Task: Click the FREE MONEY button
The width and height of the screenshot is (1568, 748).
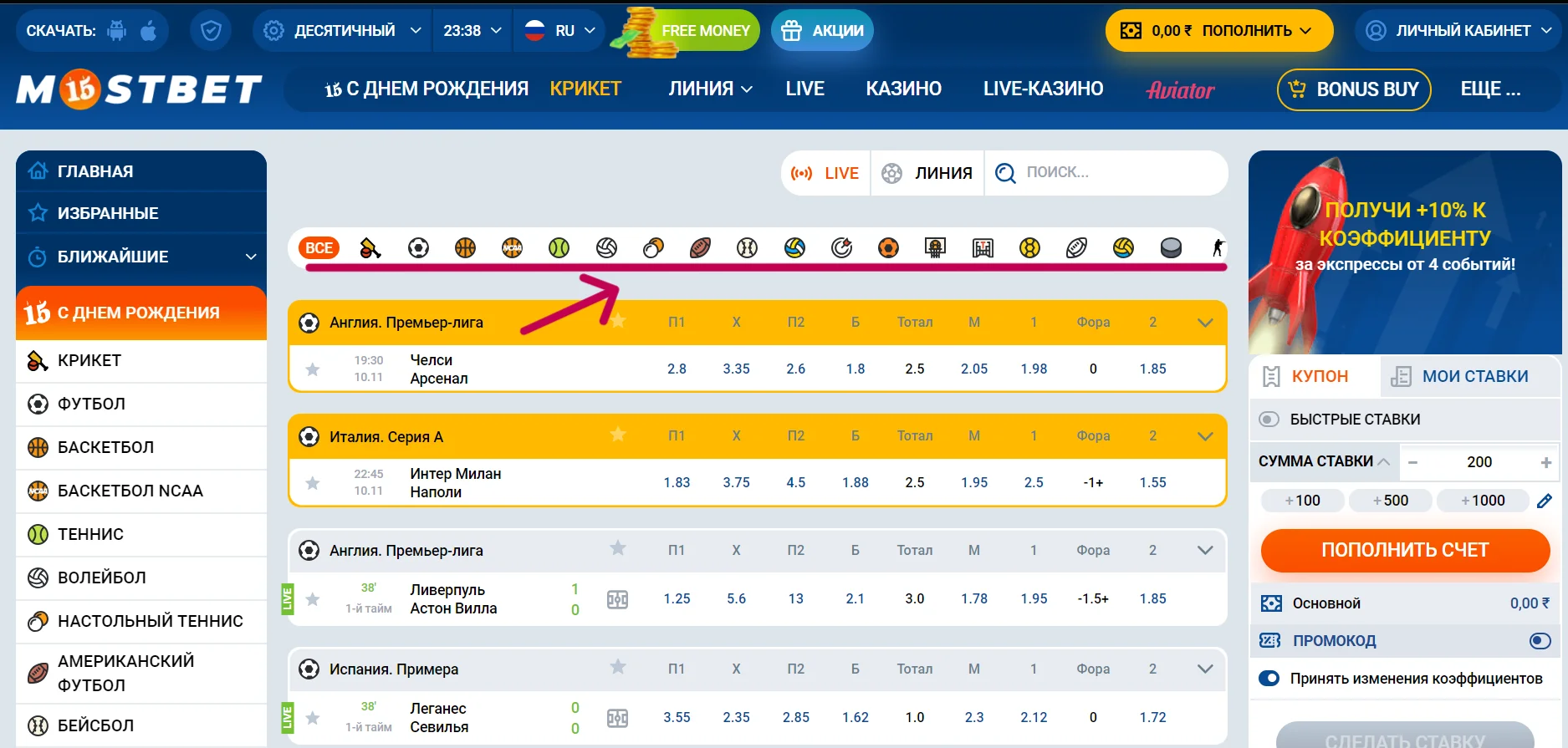Action: click(x=704, y=31)
